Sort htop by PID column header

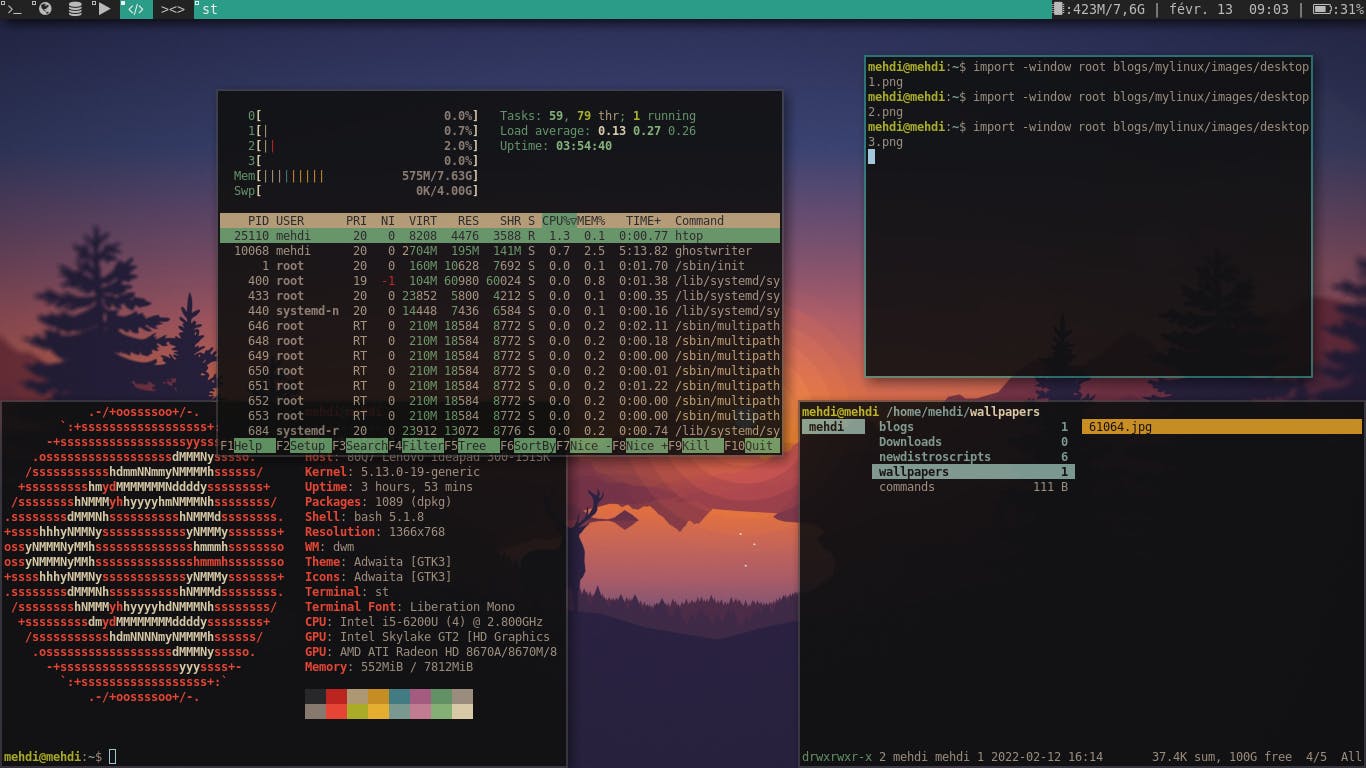pos(259,221)
